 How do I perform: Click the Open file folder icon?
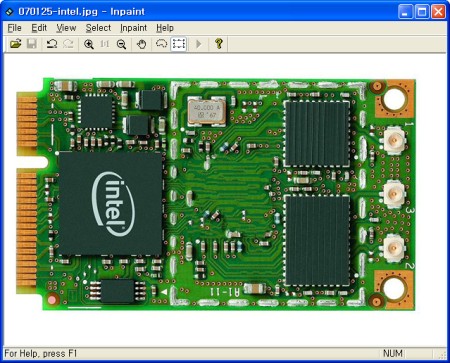click(x=15, y=44)
